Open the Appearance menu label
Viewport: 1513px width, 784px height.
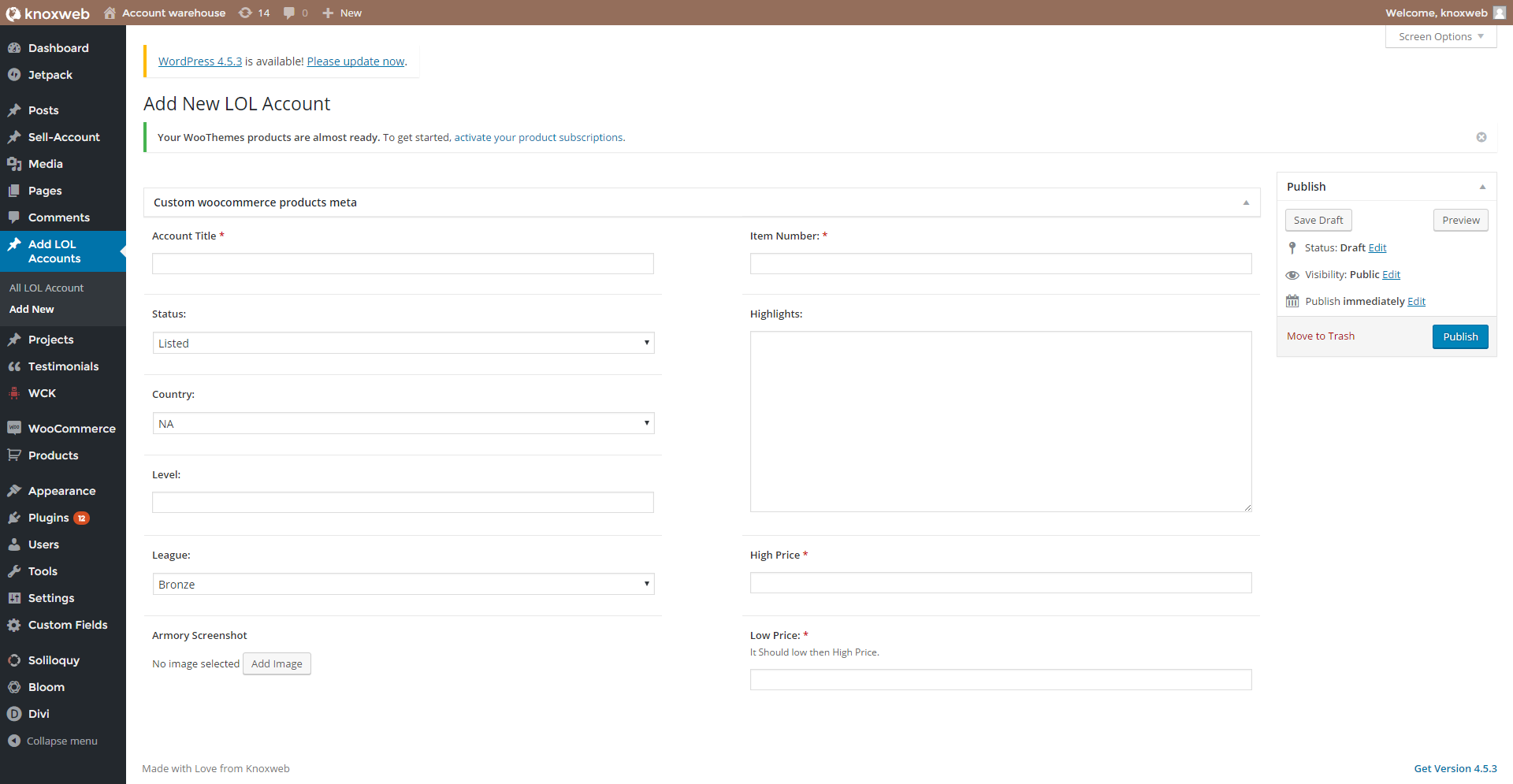[61, 491]
